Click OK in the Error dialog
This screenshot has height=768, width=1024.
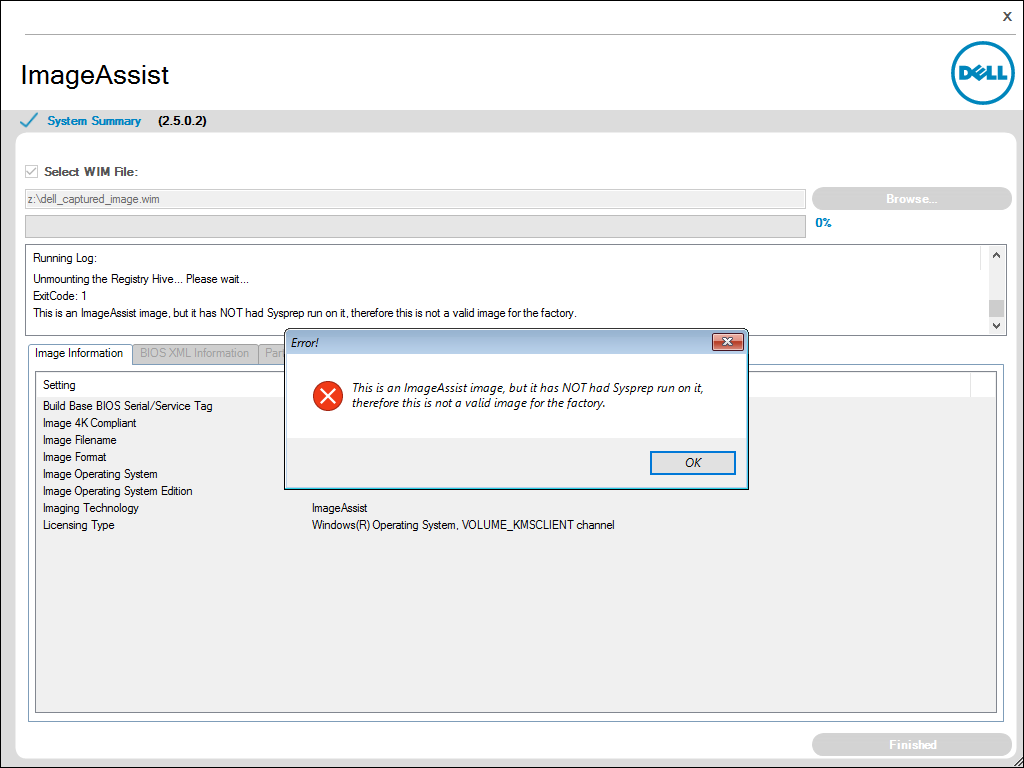click(x=693, y=462)
